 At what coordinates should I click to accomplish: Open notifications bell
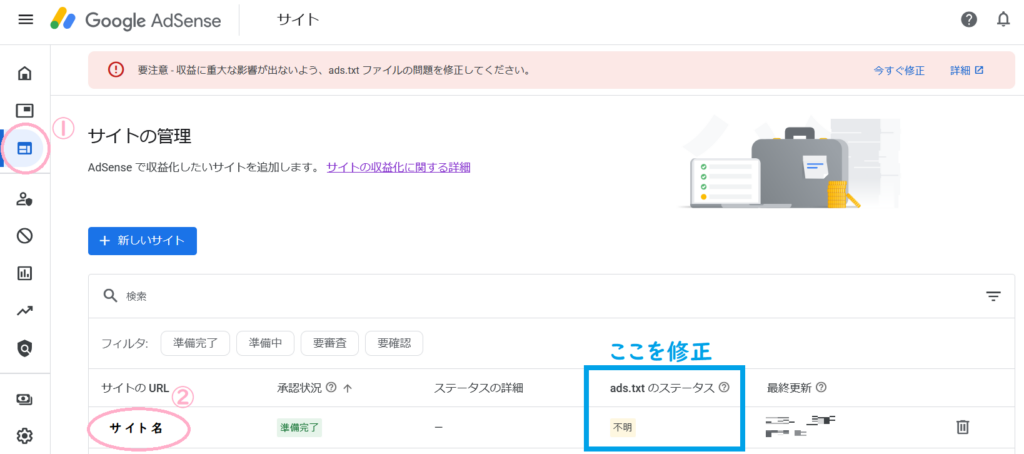pos(1003,20)
